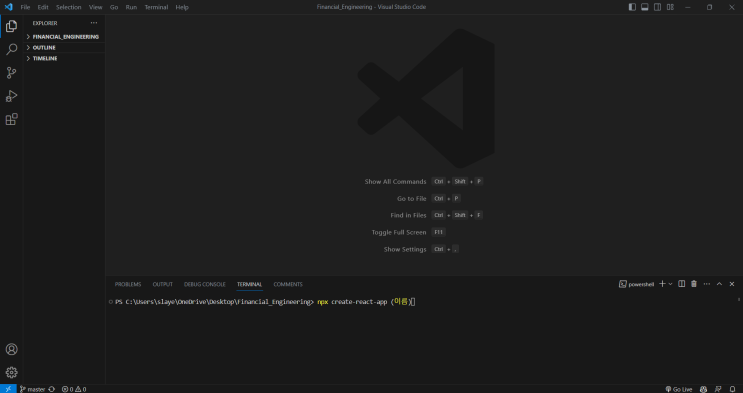Screen dimensions: 743x393
Task: Switch to the OUTPUT tab
Action: point(163,284)
